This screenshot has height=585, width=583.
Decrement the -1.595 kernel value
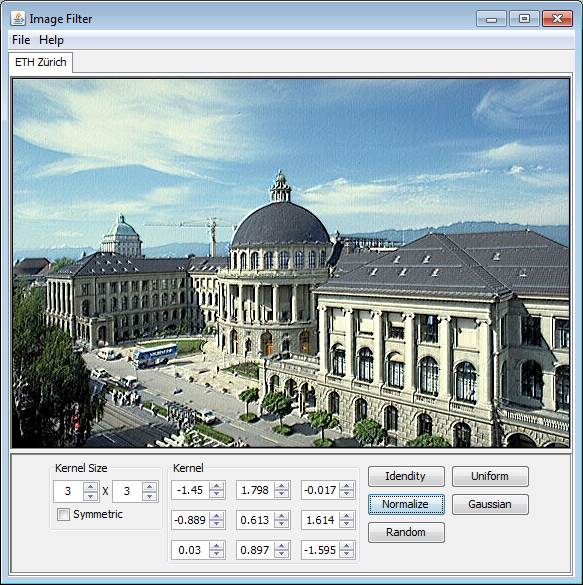(346, 555)
